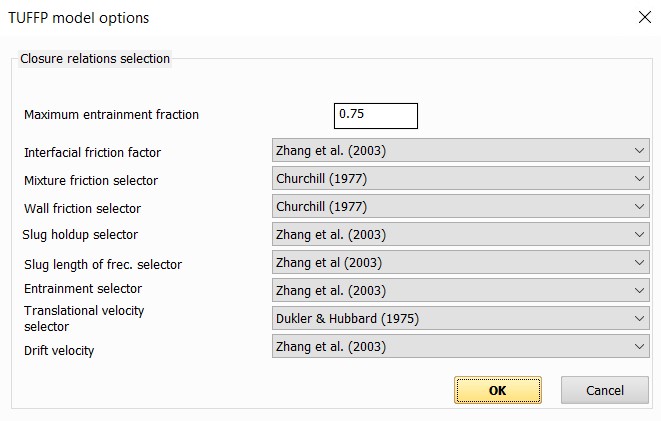Click the chevron arrow of Drift velocity

click(639, 347)
